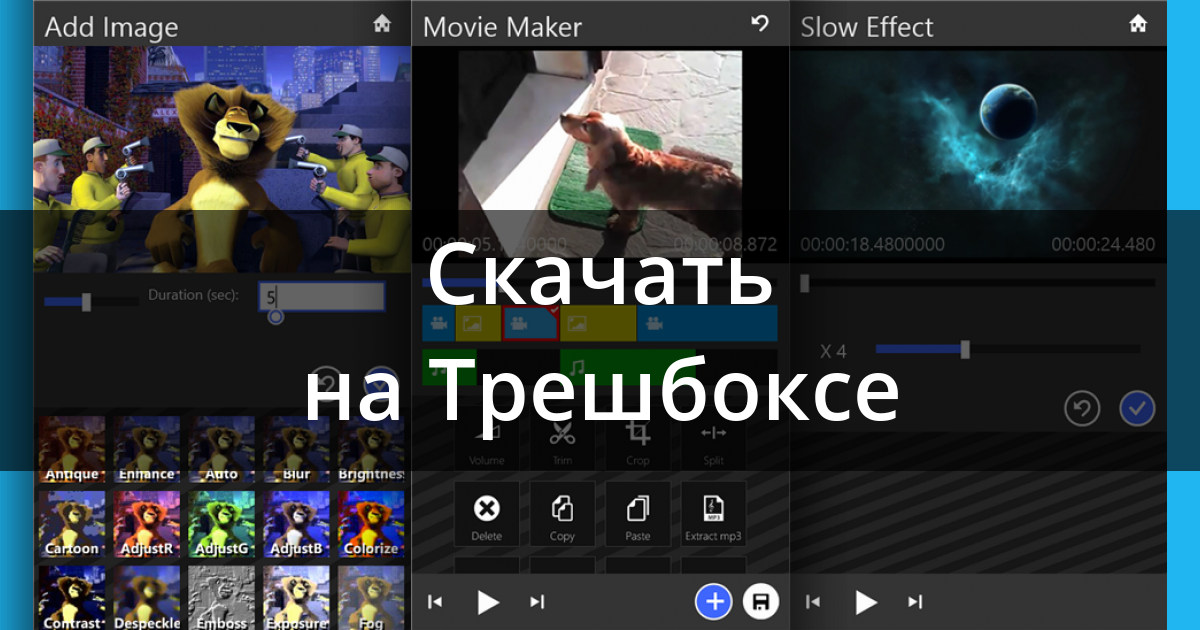1200x630 pixels.
Task: Choose the Split clip tool
Action: coord(713,440)
